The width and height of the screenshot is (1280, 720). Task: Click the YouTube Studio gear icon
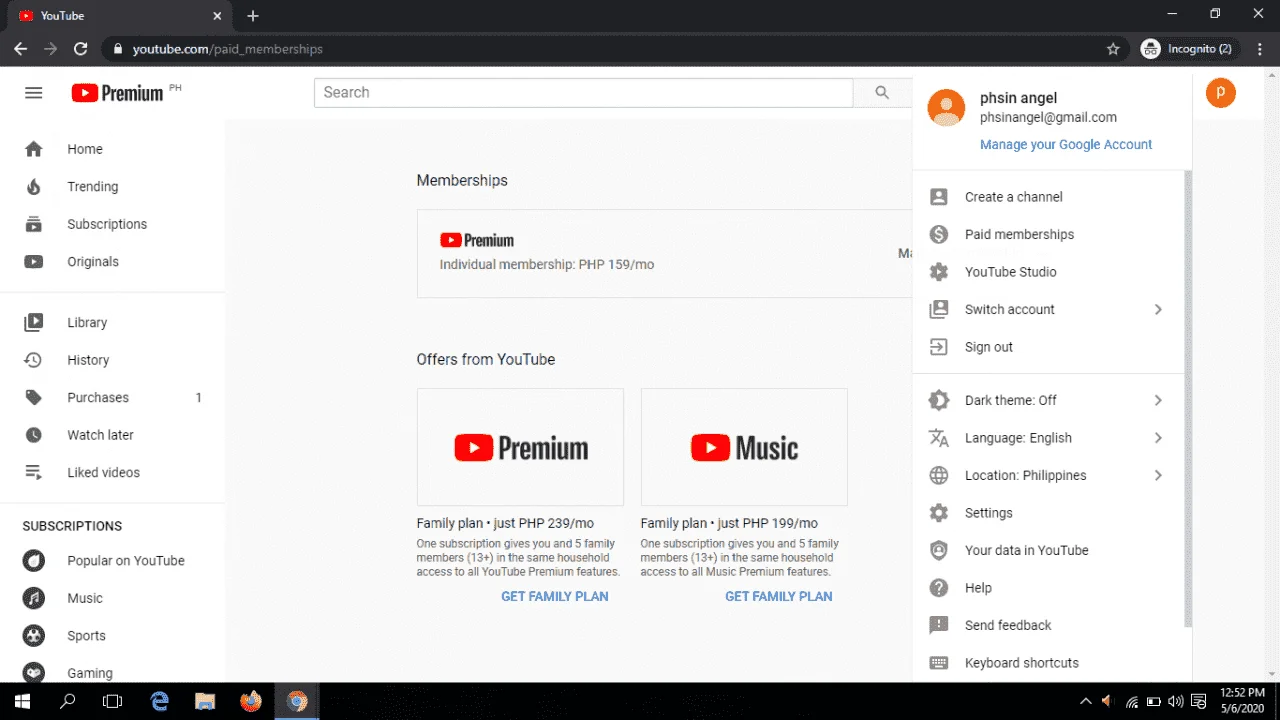click(x=938, y=272)
